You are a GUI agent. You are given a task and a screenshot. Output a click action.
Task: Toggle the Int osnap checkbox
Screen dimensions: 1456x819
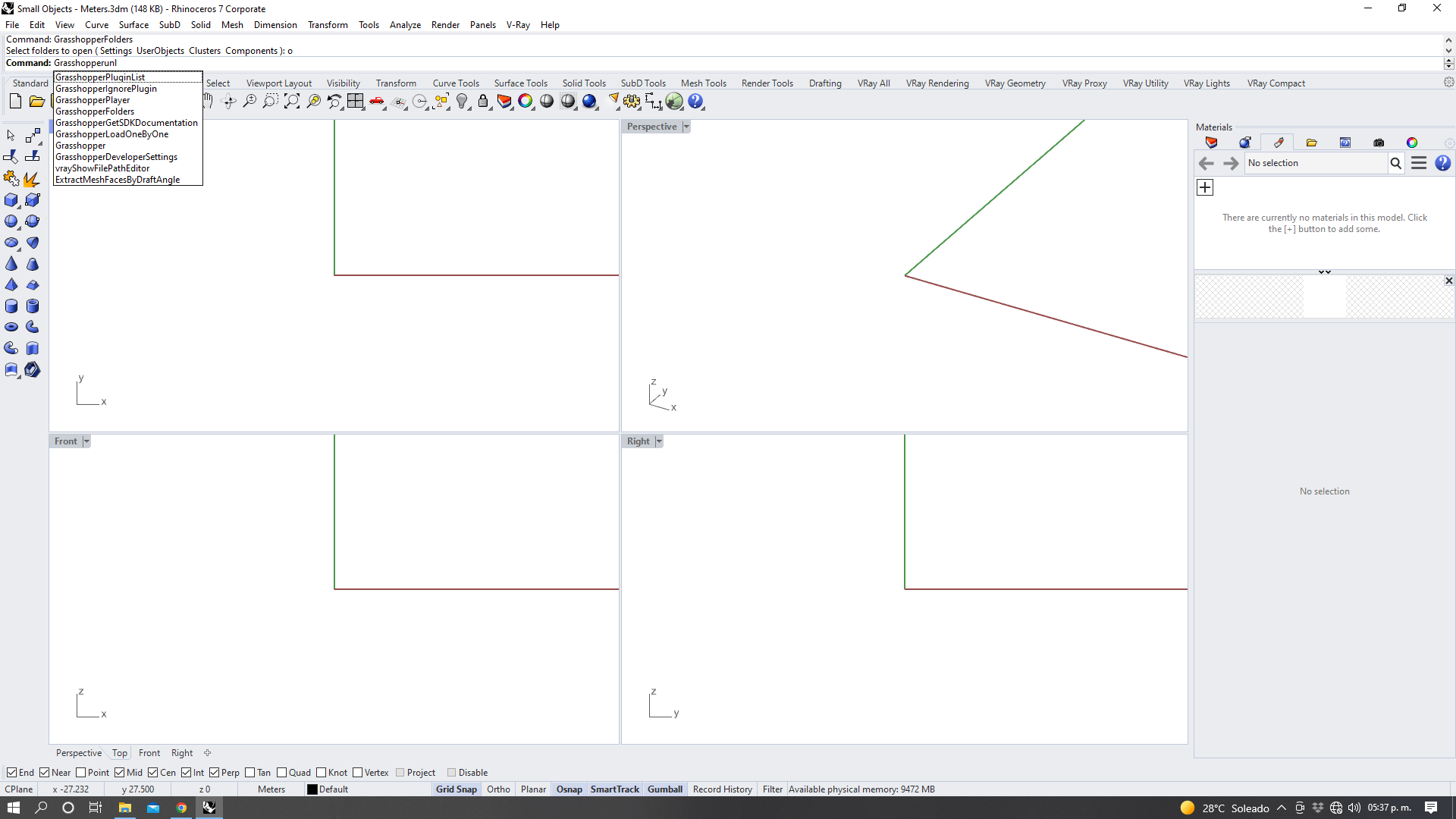pyautogui.click(x=187, y=773)
